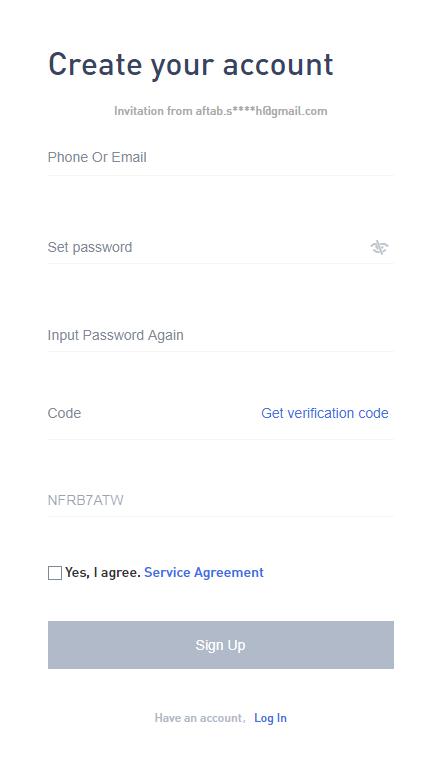Screen dimensions: 440x779
Task: Click the 'Yes, I agree.' label text
Action: (103, 573)
